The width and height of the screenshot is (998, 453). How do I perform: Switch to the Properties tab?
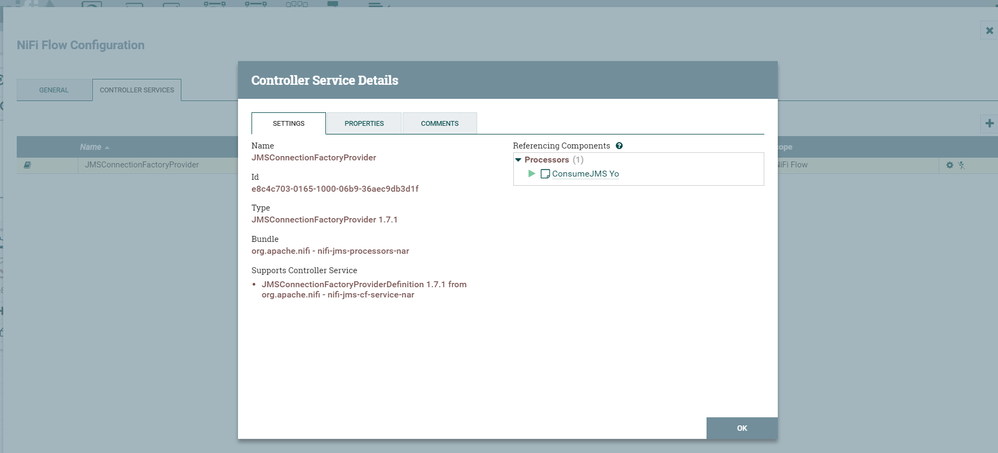(x=364, y=123)
